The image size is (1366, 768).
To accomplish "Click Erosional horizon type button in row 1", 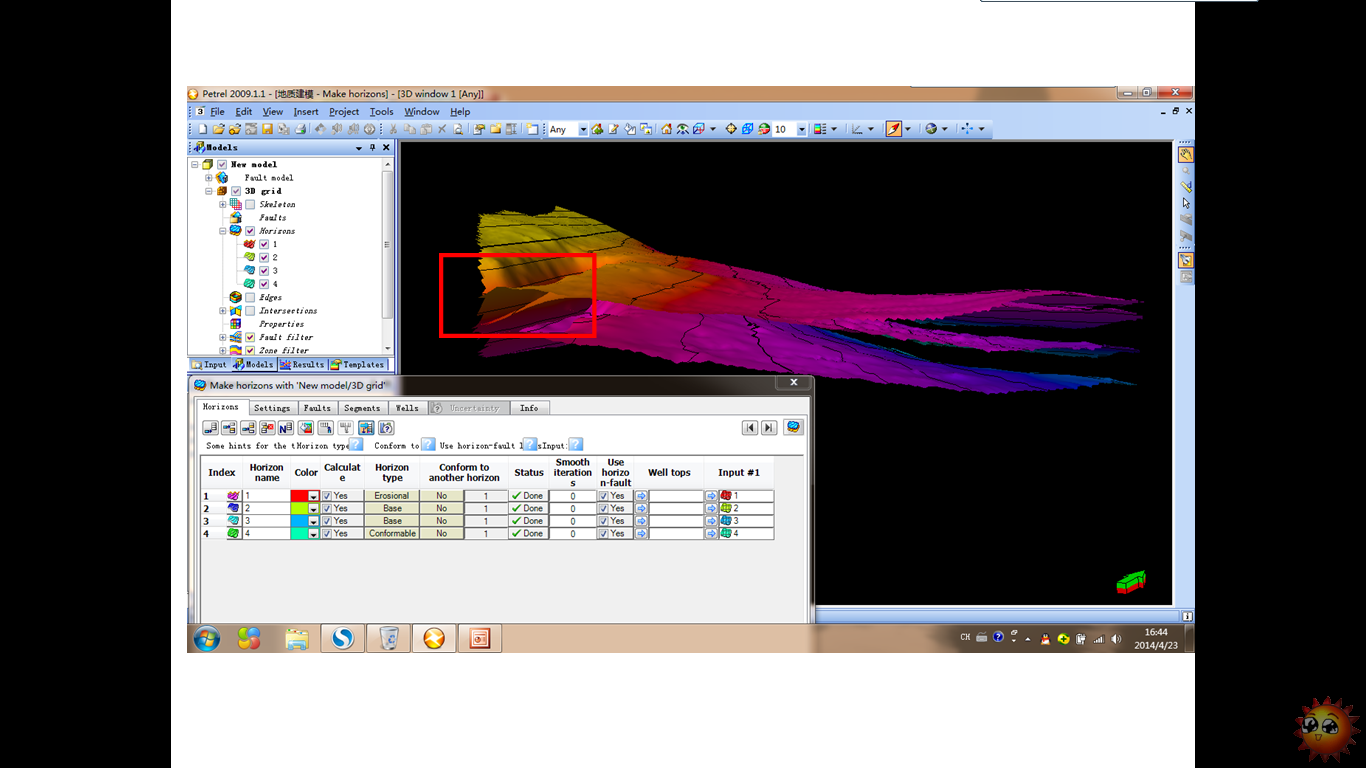I will pos(392,496).
